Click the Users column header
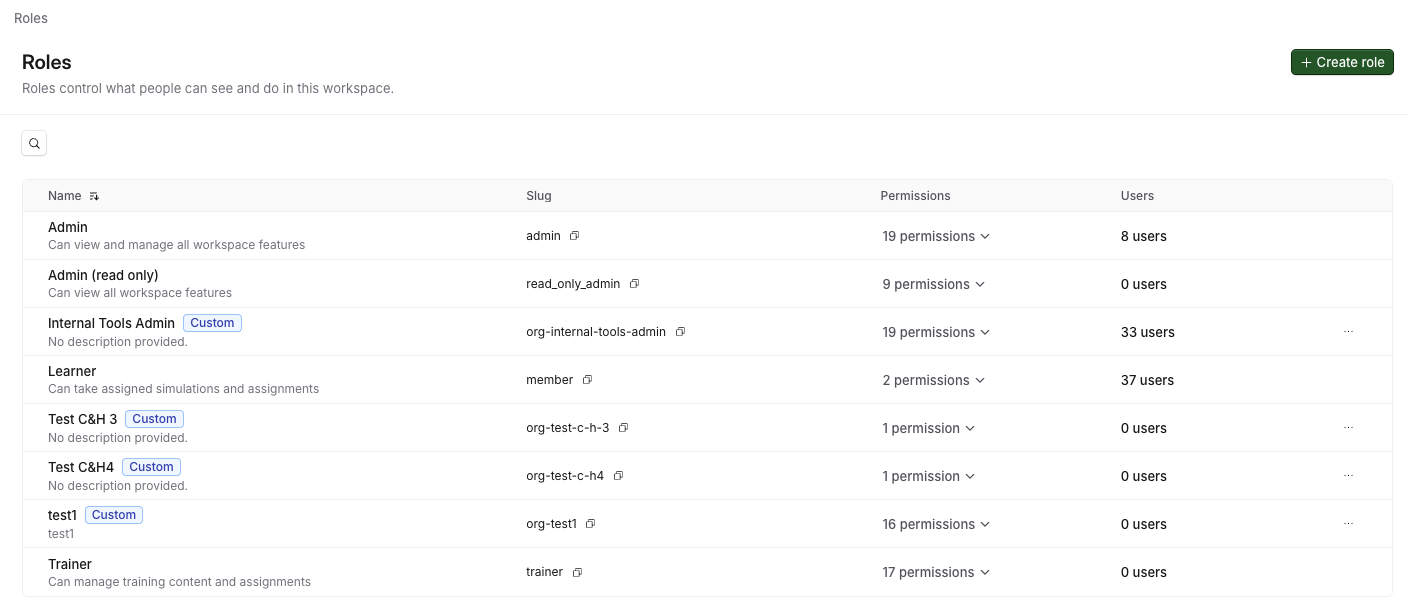The image size is (1408, 613). [1137, 196]
